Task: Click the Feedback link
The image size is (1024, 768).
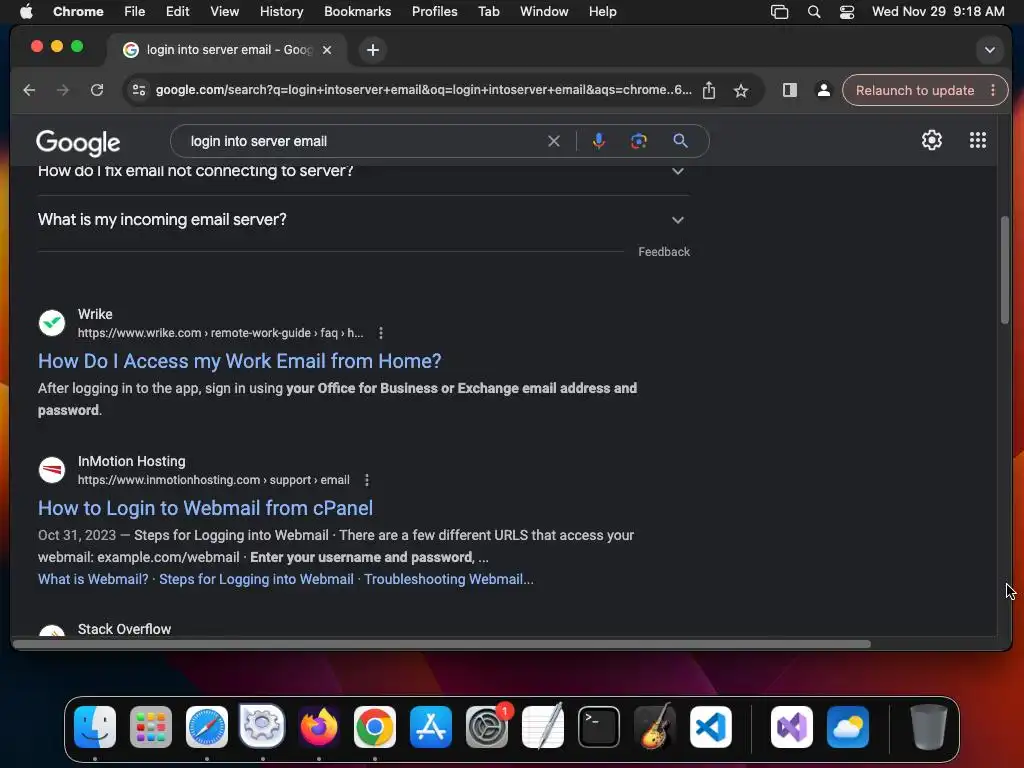Action: pyautogui.click(x=664, y=252)
